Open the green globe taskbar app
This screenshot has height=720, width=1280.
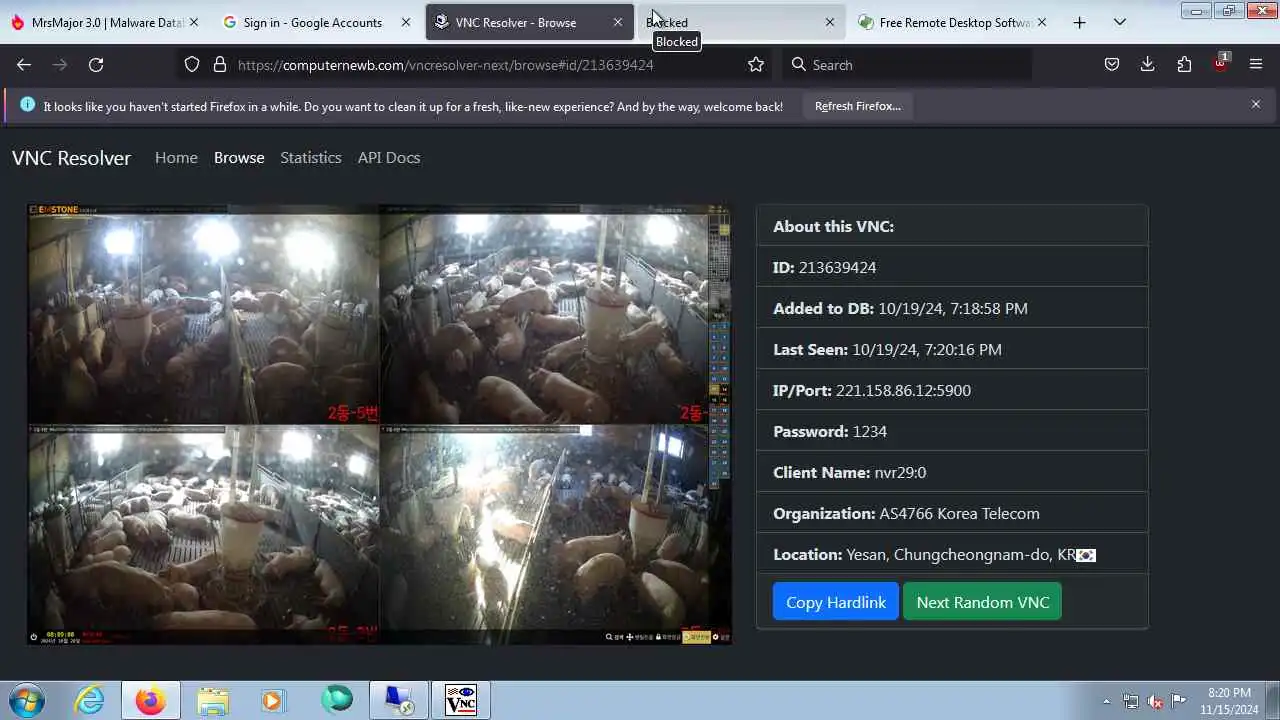[337, 700]
